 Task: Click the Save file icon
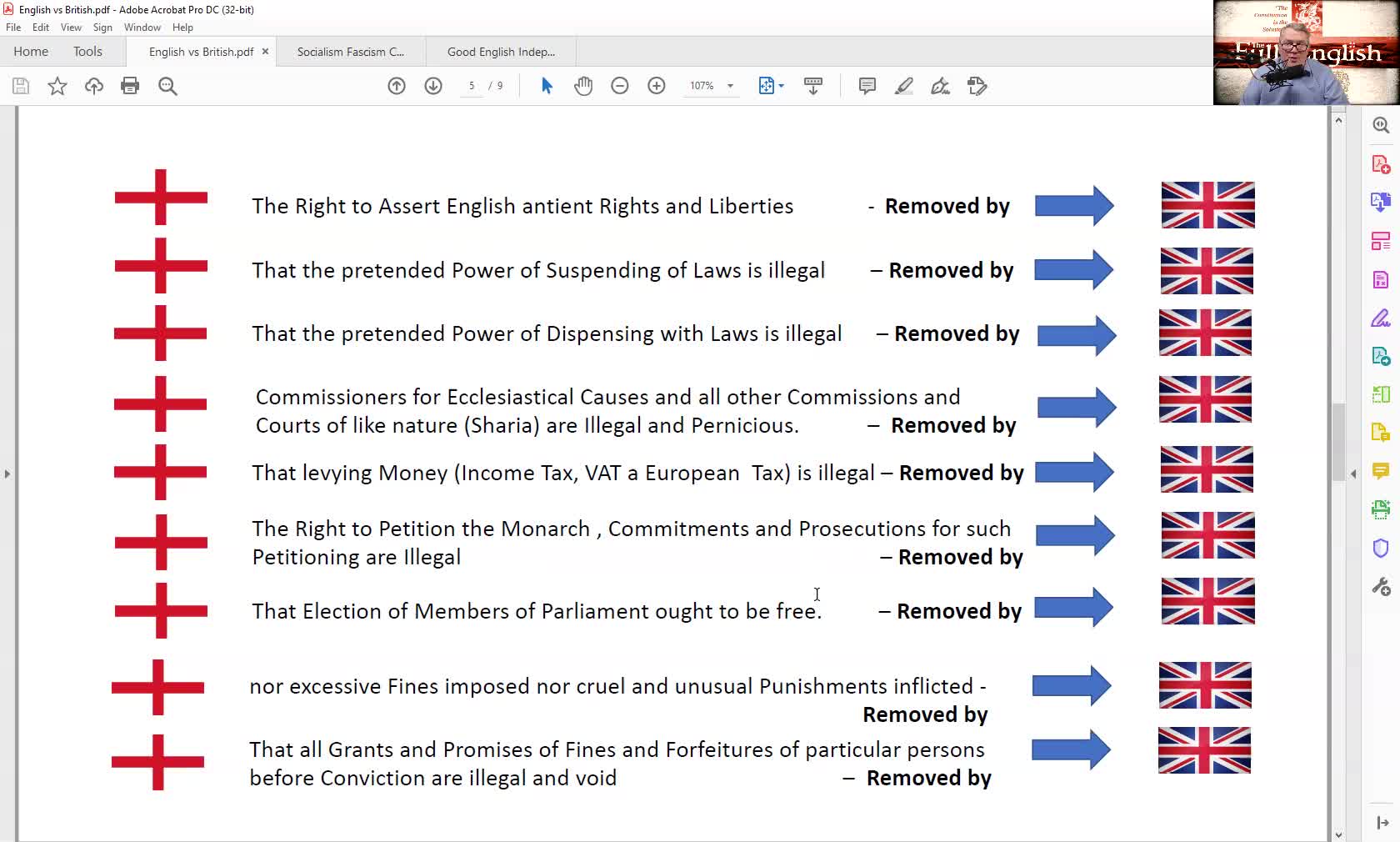click(x=21, y=86)
